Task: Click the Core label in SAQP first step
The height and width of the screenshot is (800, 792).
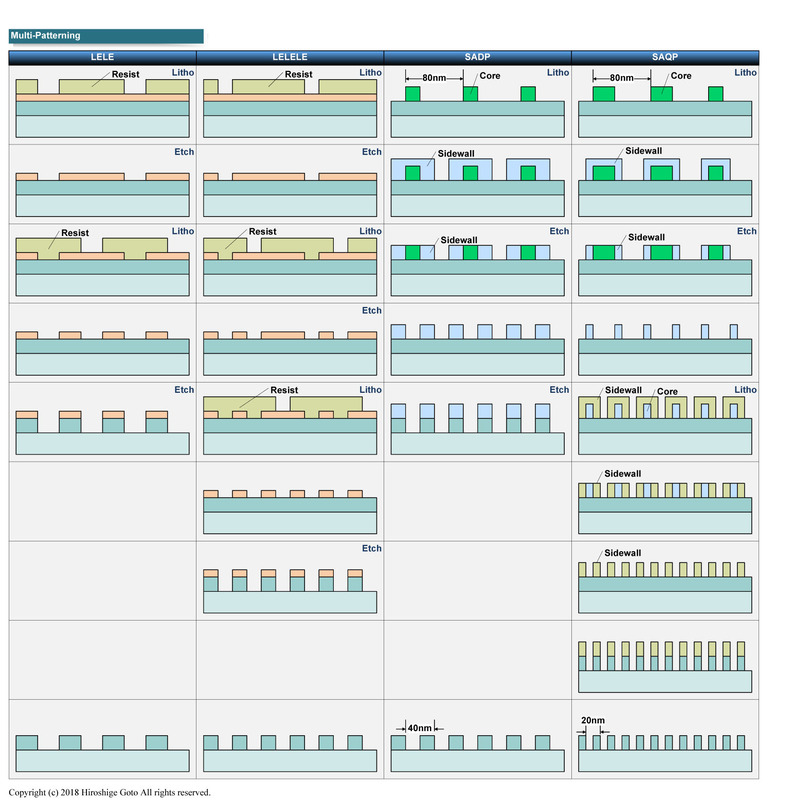Action: tap(681, 76)
